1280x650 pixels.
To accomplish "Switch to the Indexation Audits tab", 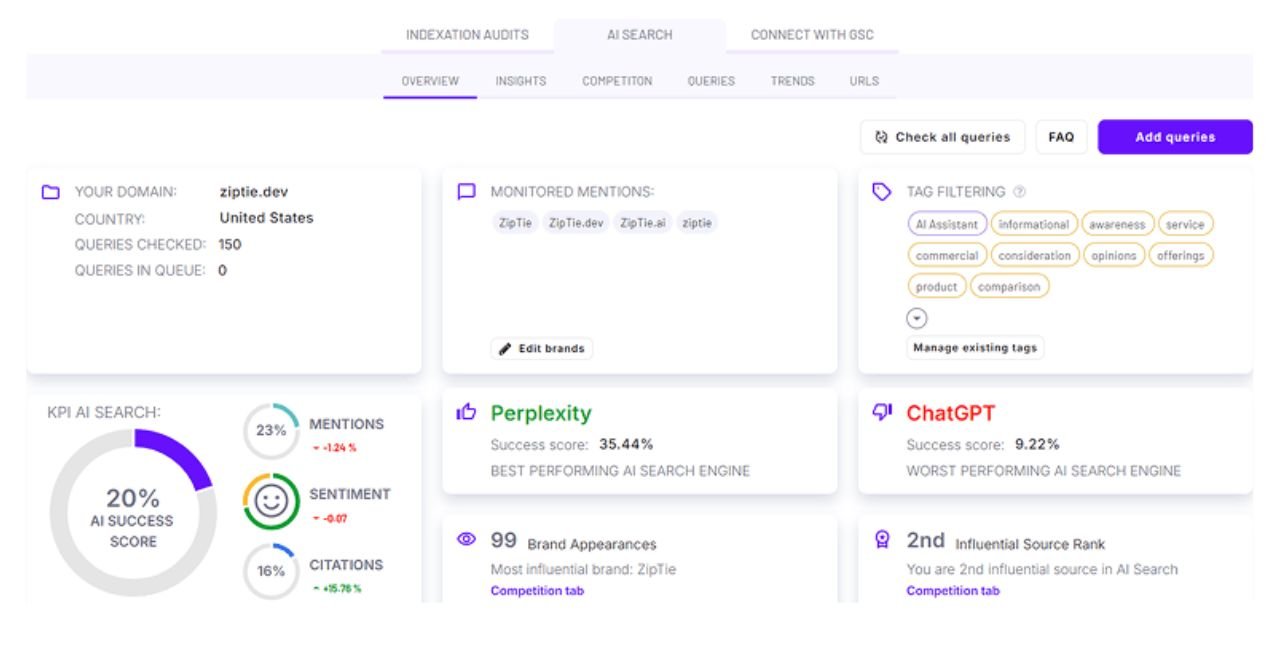I will pyautogui.click(x=467, y=35).
